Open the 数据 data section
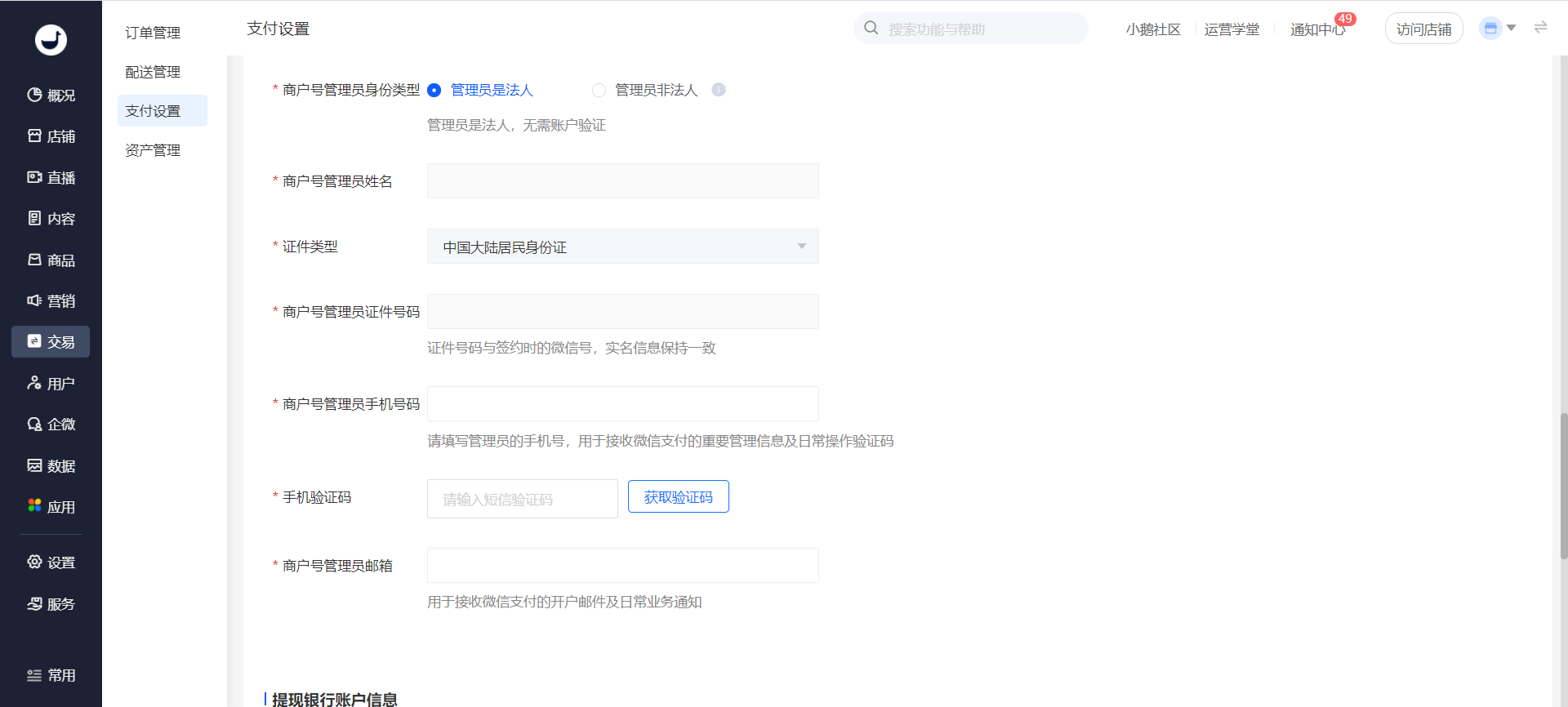Screen dimensions: 1568x707 (51, 465)
